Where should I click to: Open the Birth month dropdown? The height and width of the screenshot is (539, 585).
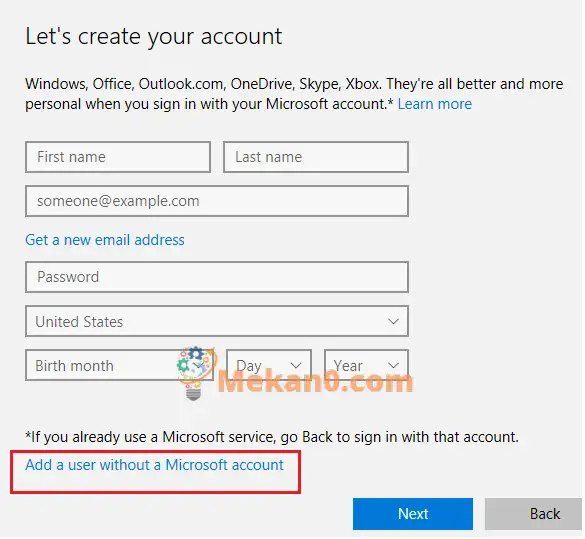tap(119, 365)
